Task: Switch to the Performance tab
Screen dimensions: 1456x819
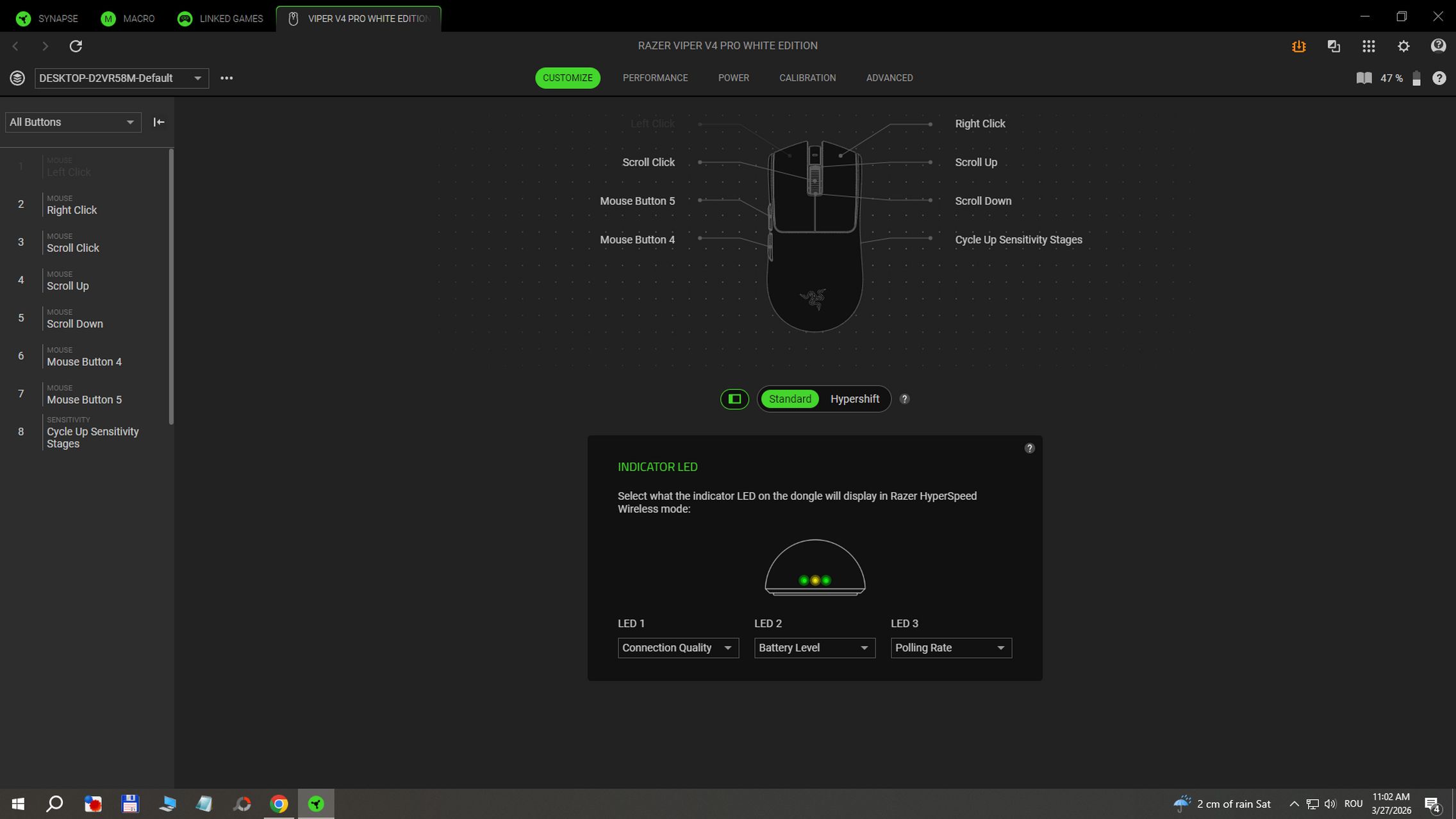Action: click(655, 78)
